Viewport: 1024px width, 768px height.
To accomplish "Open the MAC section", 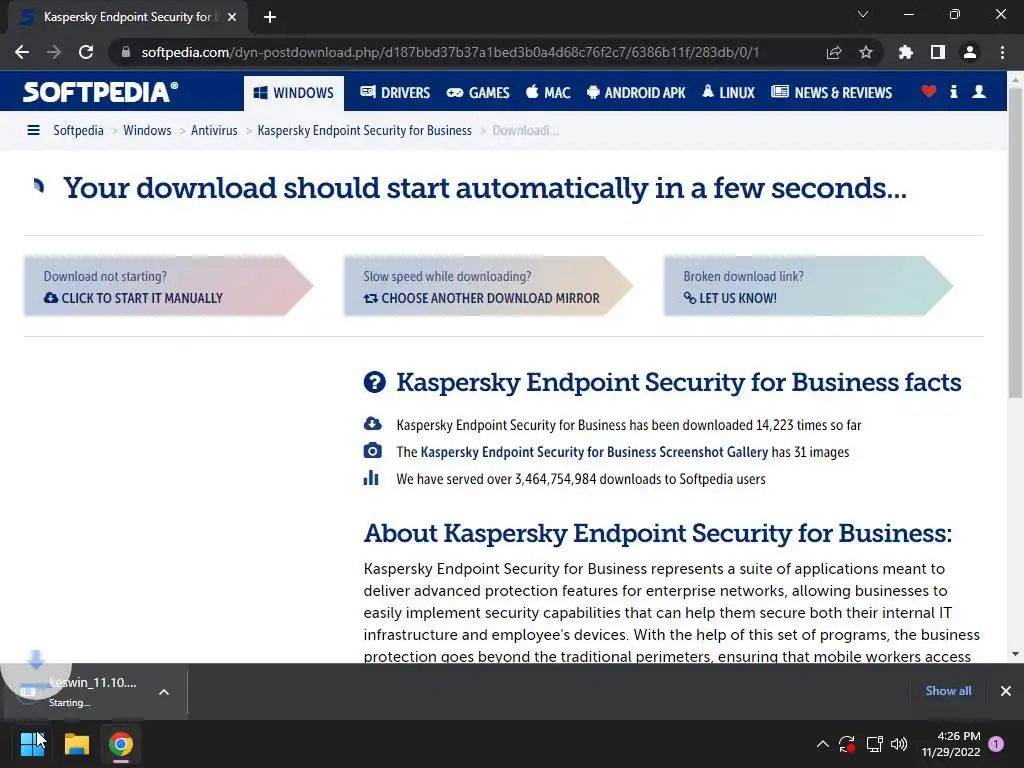I will point(548,93).
